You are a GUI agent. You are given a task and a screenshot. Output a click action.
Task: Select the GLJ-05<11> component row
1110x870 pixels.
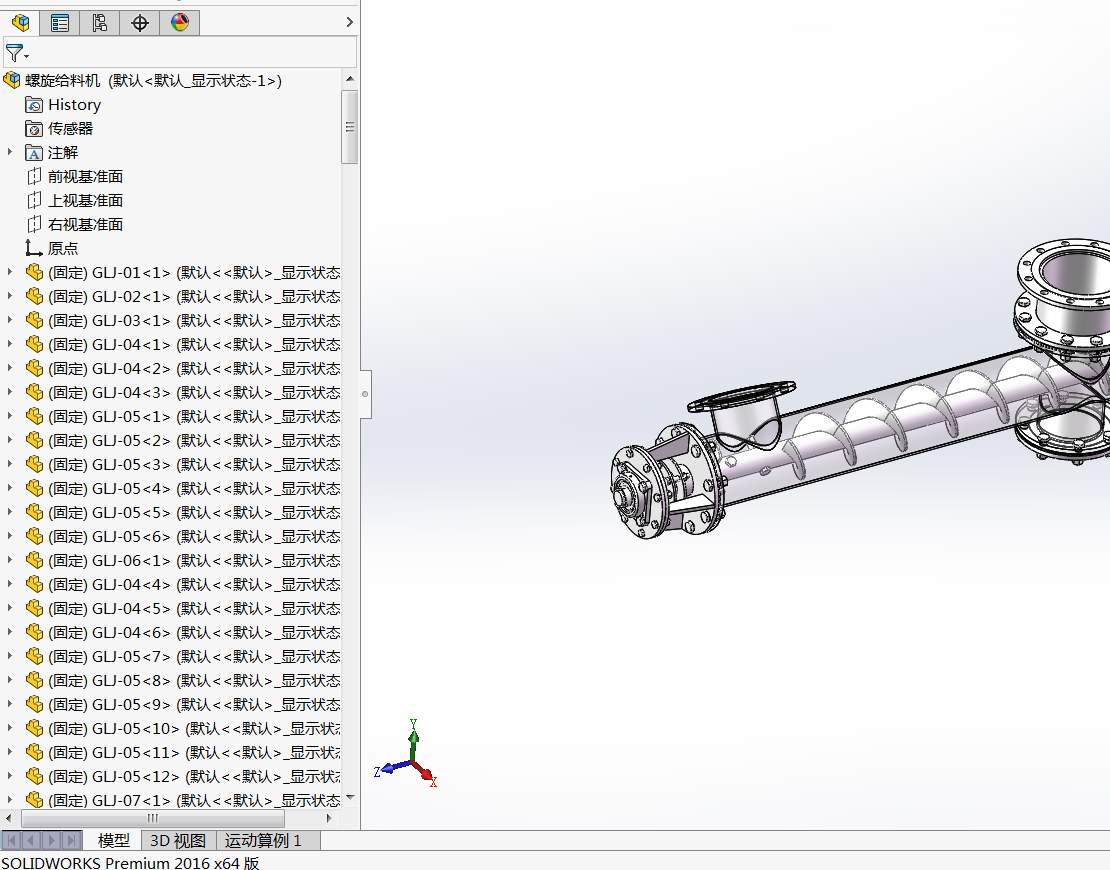coord(183,752)
